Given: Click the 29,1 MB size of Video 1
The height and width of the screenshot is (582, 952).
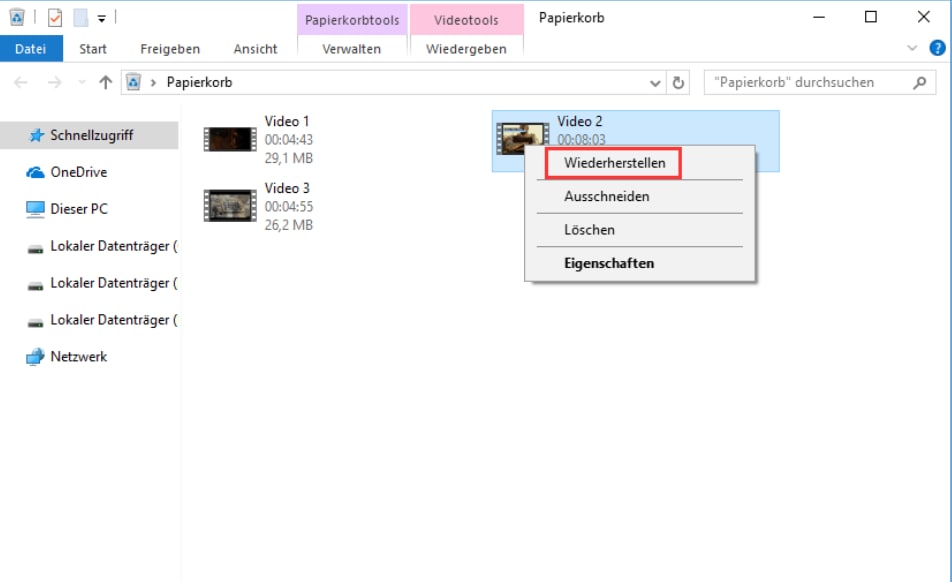Looking at the screenshot, I should click(x=288, y=158).
